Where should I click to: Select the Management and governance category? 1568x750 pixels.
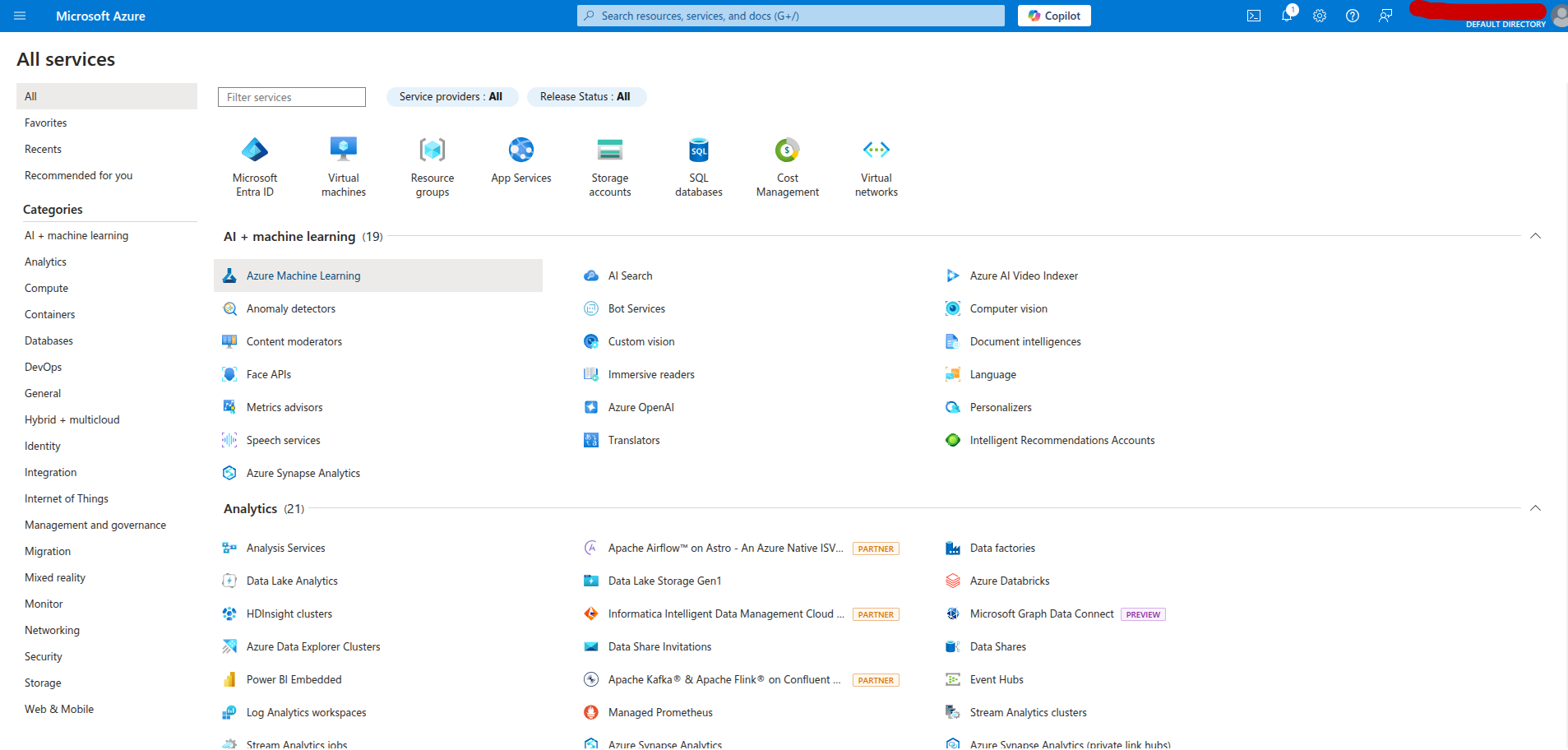point(95,525)
